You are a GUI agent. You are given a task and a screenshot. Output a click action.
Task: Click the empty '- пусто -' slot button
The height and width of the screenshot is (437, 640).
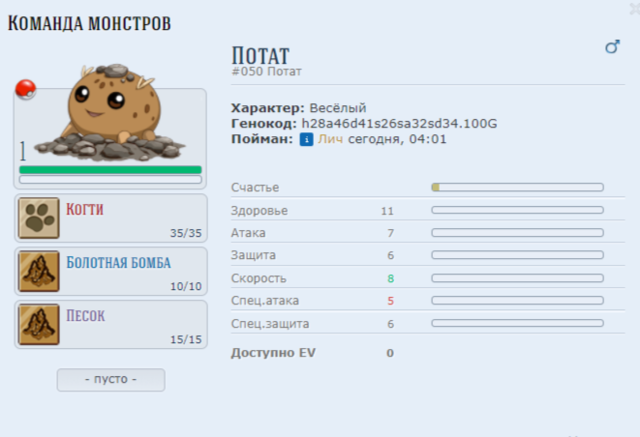pyautogui.click(x=111, y=380)
